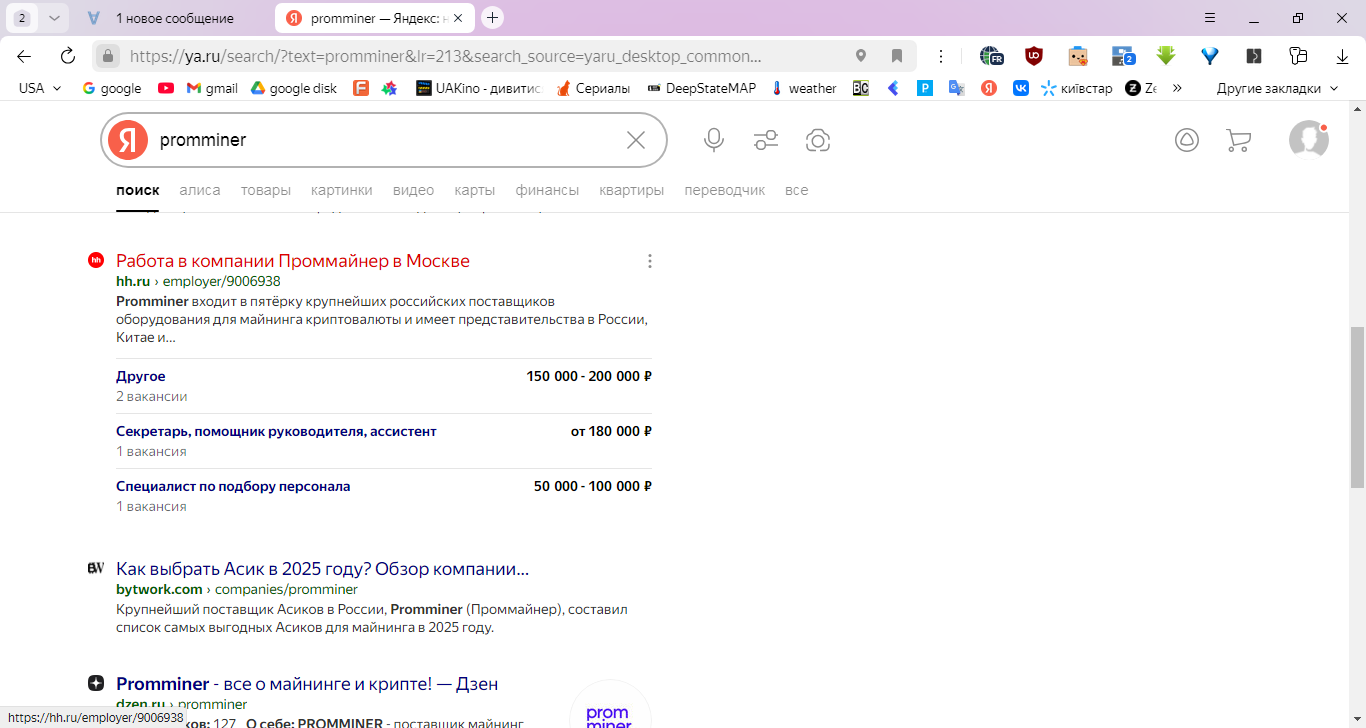Switch to the переводчик search tab
The image size is (1366, 728).
coord(725,190)
